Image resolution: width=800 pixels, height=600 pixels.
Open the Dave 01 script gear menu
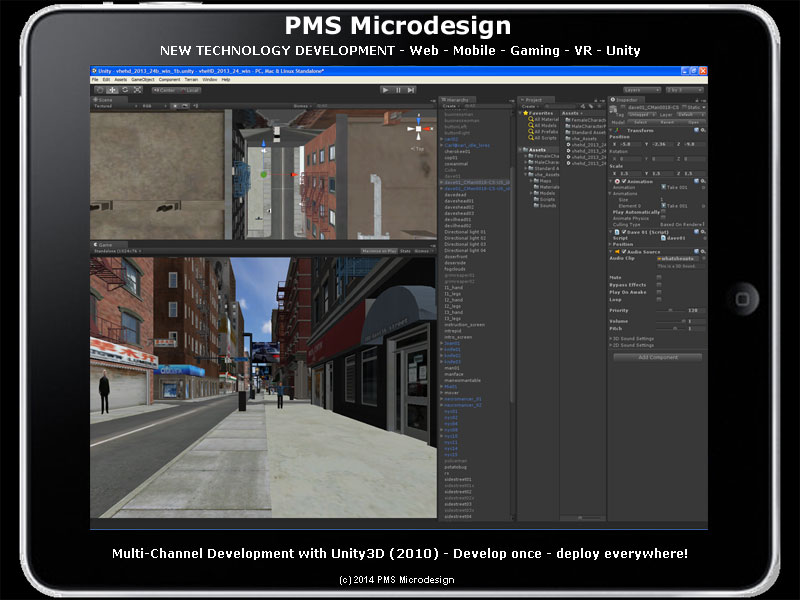click(x=703, y=232)
